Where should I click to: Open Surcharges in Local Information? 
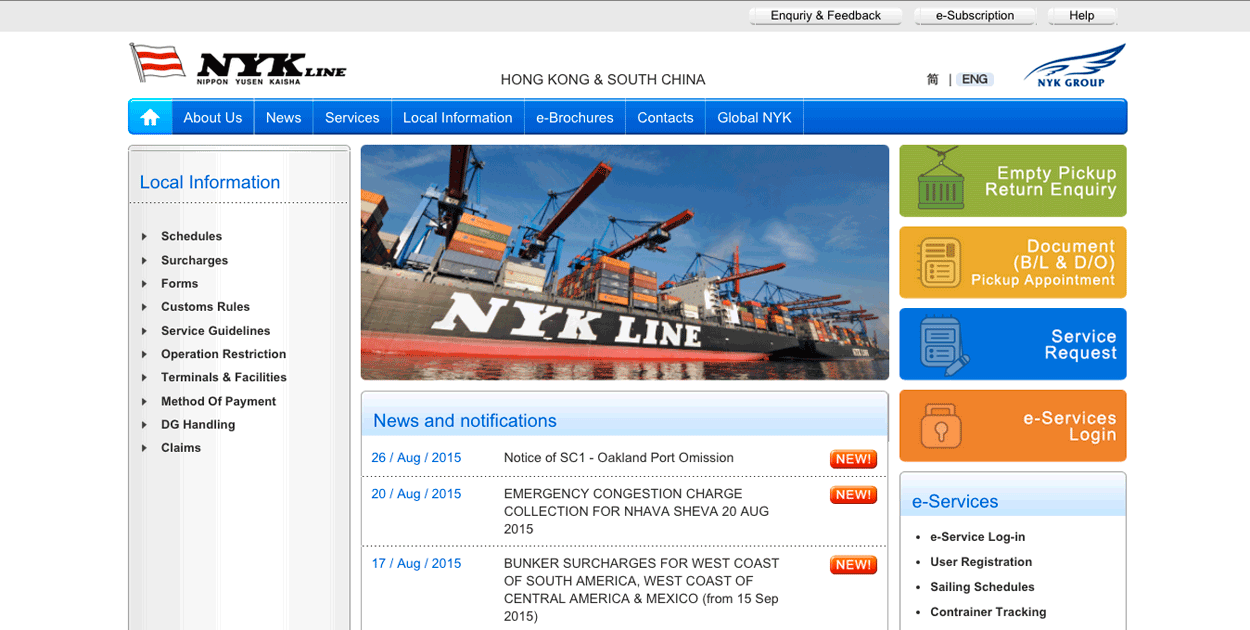point(194,261)
